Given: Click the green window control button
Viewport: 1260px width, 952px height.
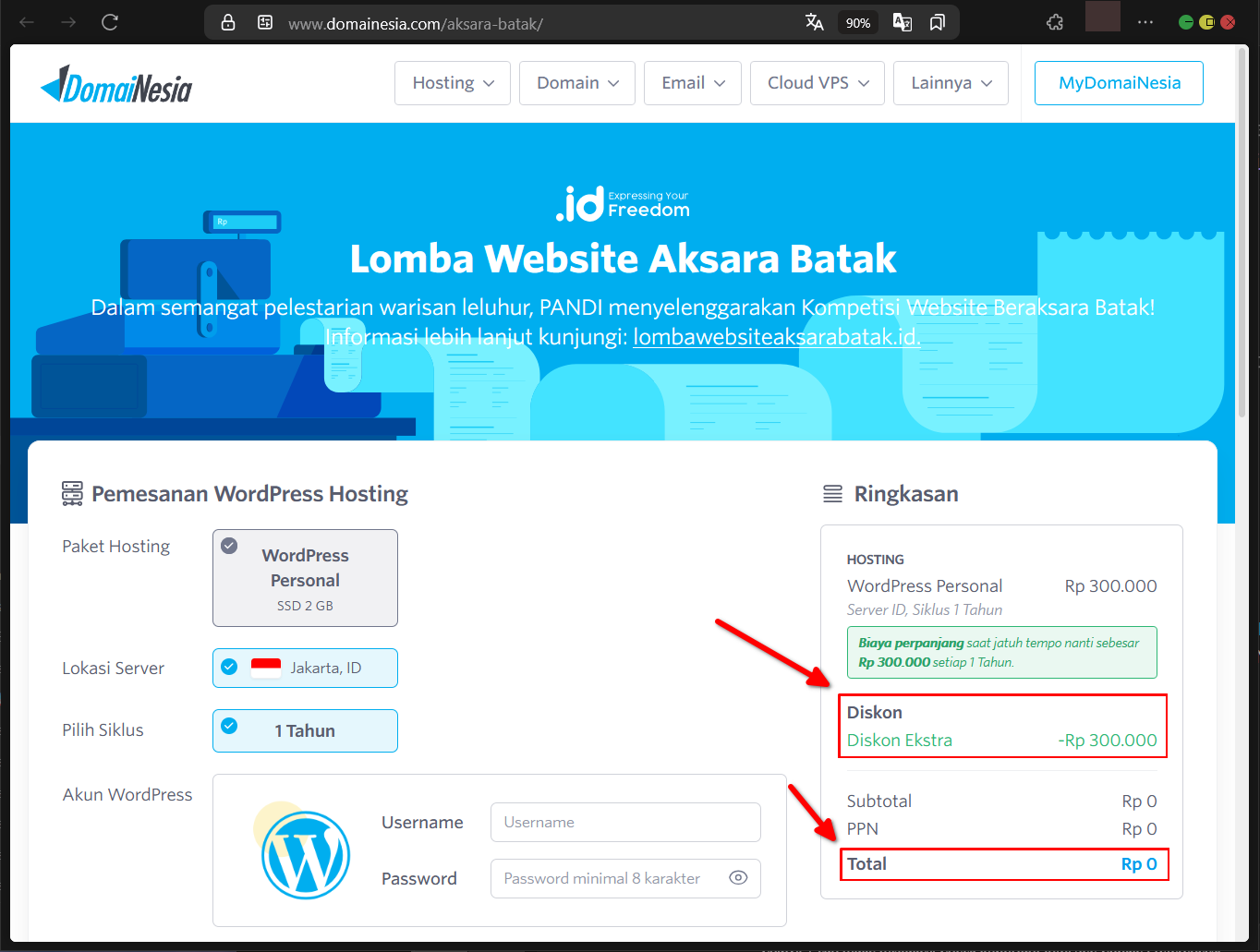Looking at the screenshot, I should (1186, 22).
